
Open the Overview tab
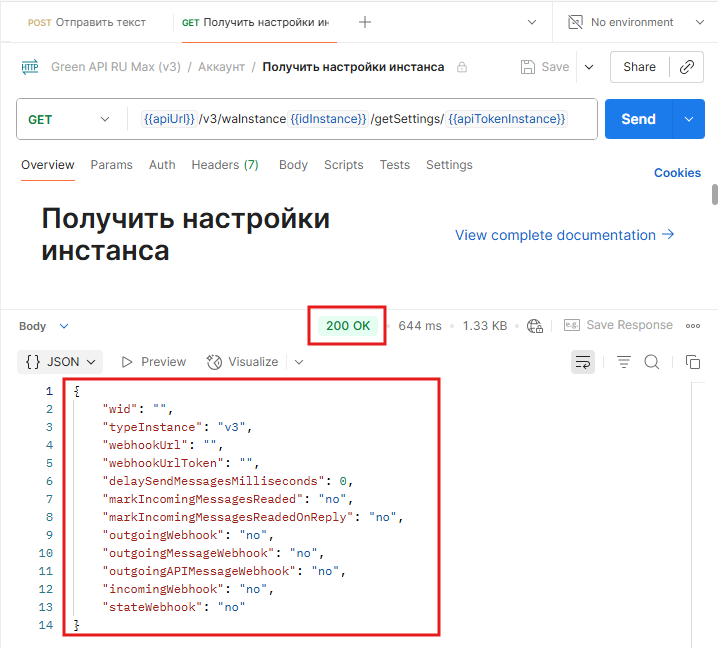click(x=48, y=165)
